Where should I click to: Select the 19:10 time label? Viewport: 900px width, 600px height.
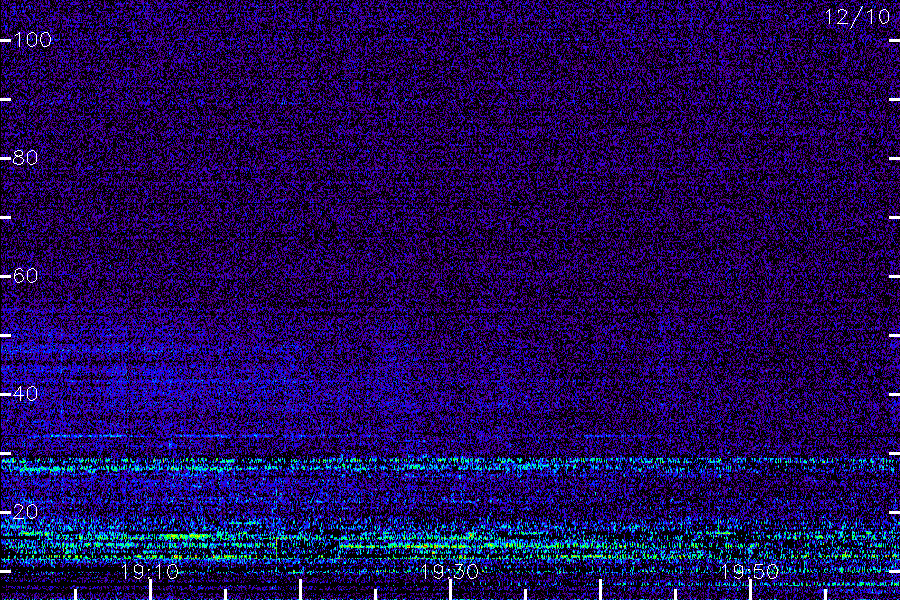[x=150, y=572]
